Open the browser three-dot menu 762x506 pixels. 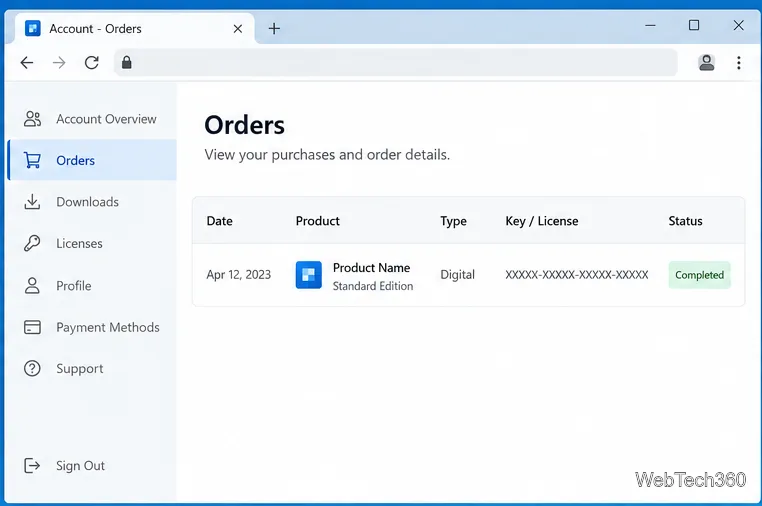[x=739, y=63]
